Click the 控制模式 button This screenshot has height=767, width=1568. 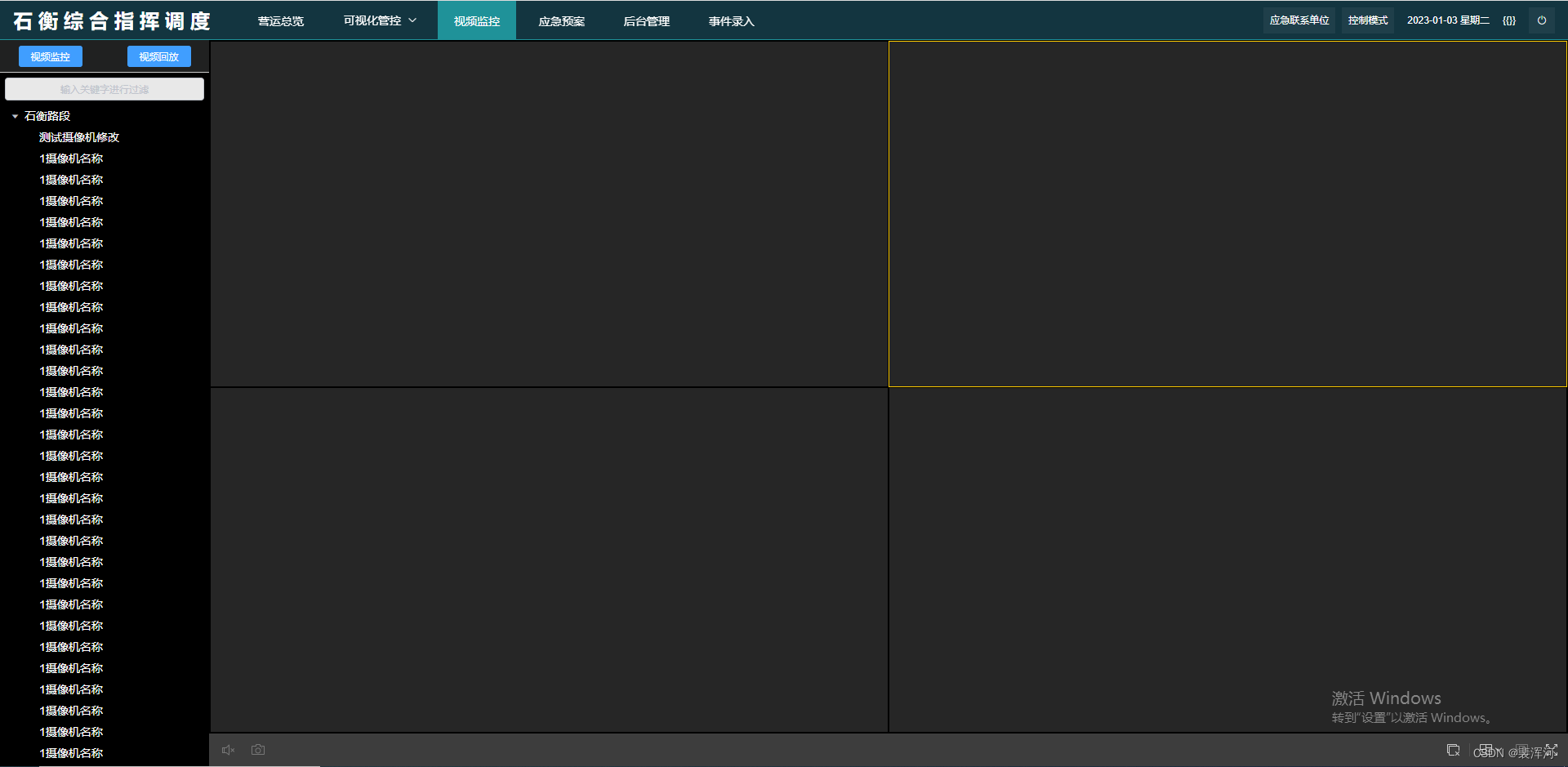[x=1368, y=20]
